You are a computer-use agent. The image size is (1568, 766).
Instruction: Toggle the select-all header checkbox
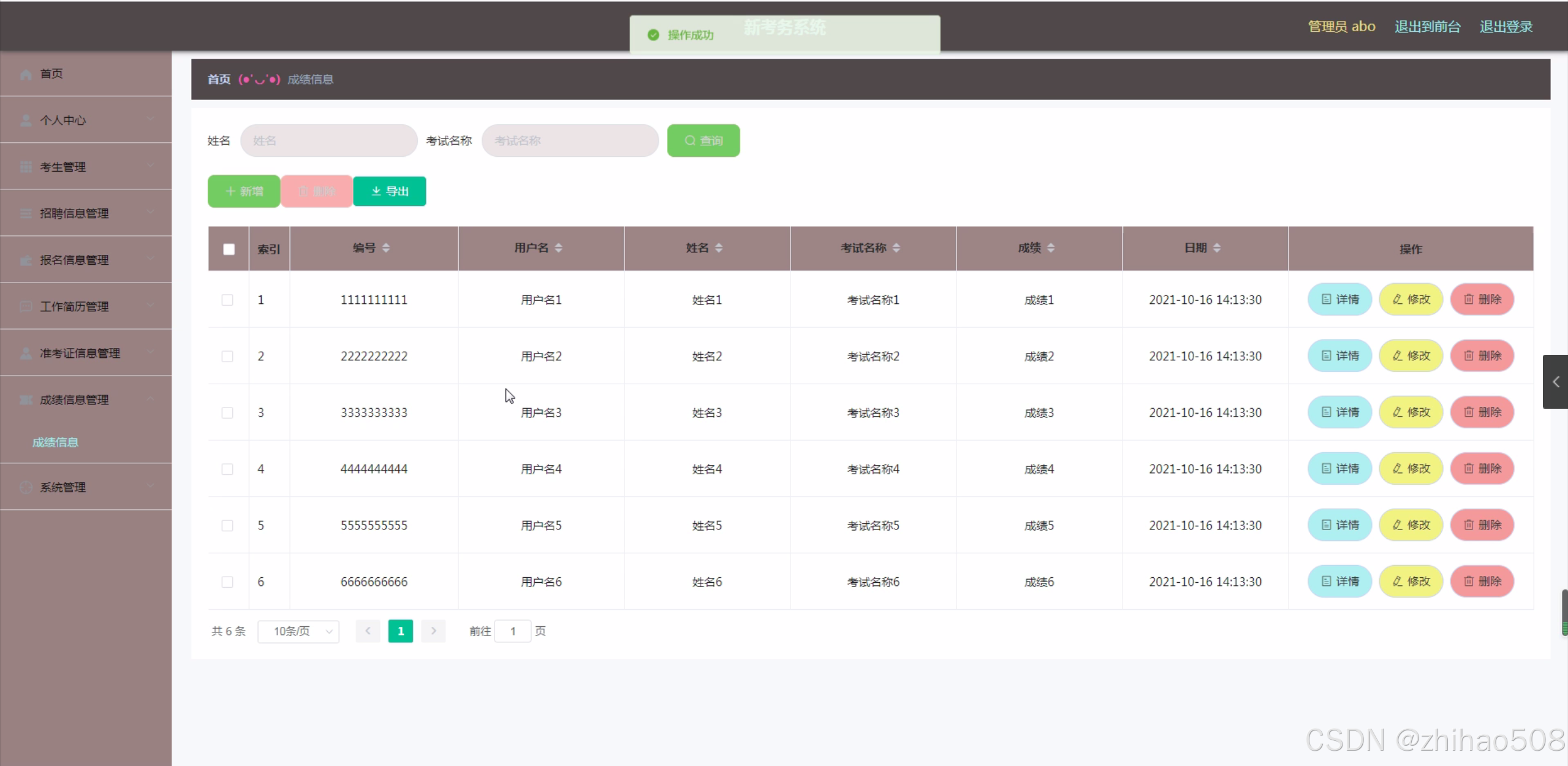pos(229,249)
